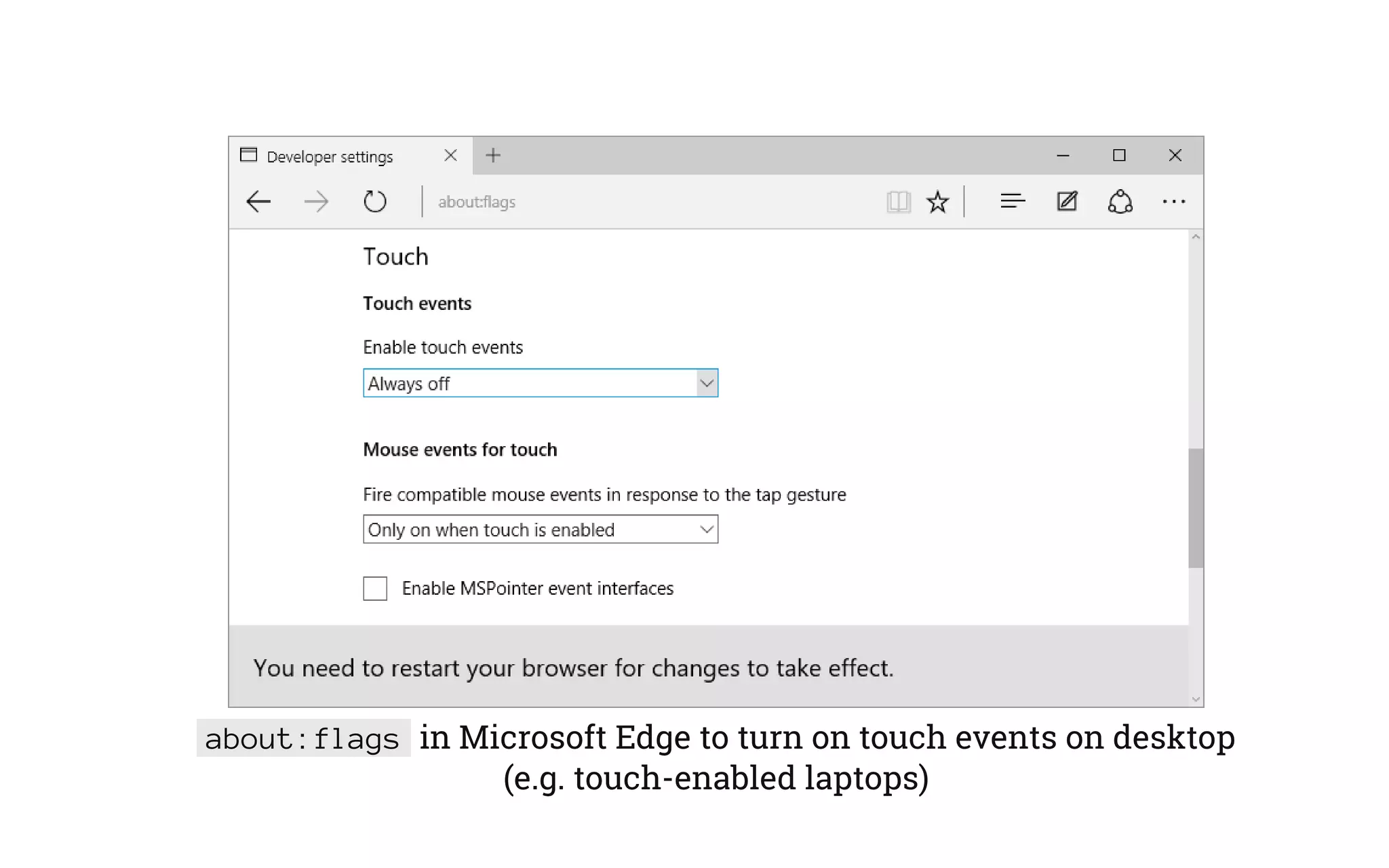The image size is (1389, 868).
Task: Check Enable MSPointer event interfaces
Action: 375,589
